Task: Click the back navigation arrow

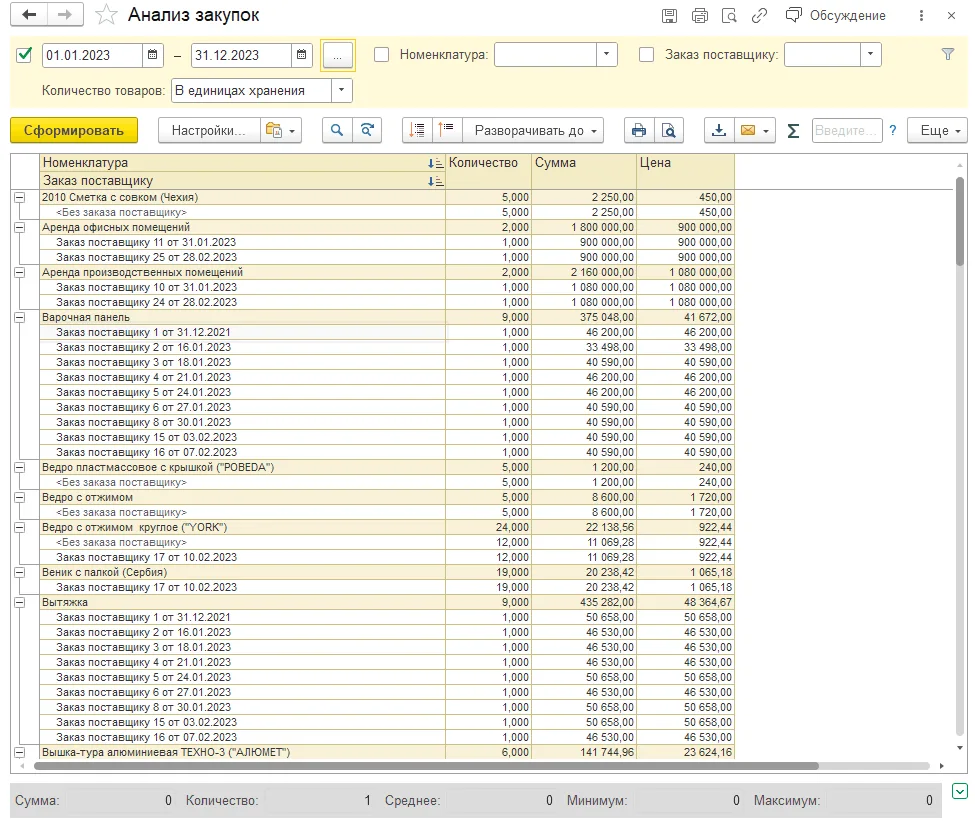Action: 29,15
